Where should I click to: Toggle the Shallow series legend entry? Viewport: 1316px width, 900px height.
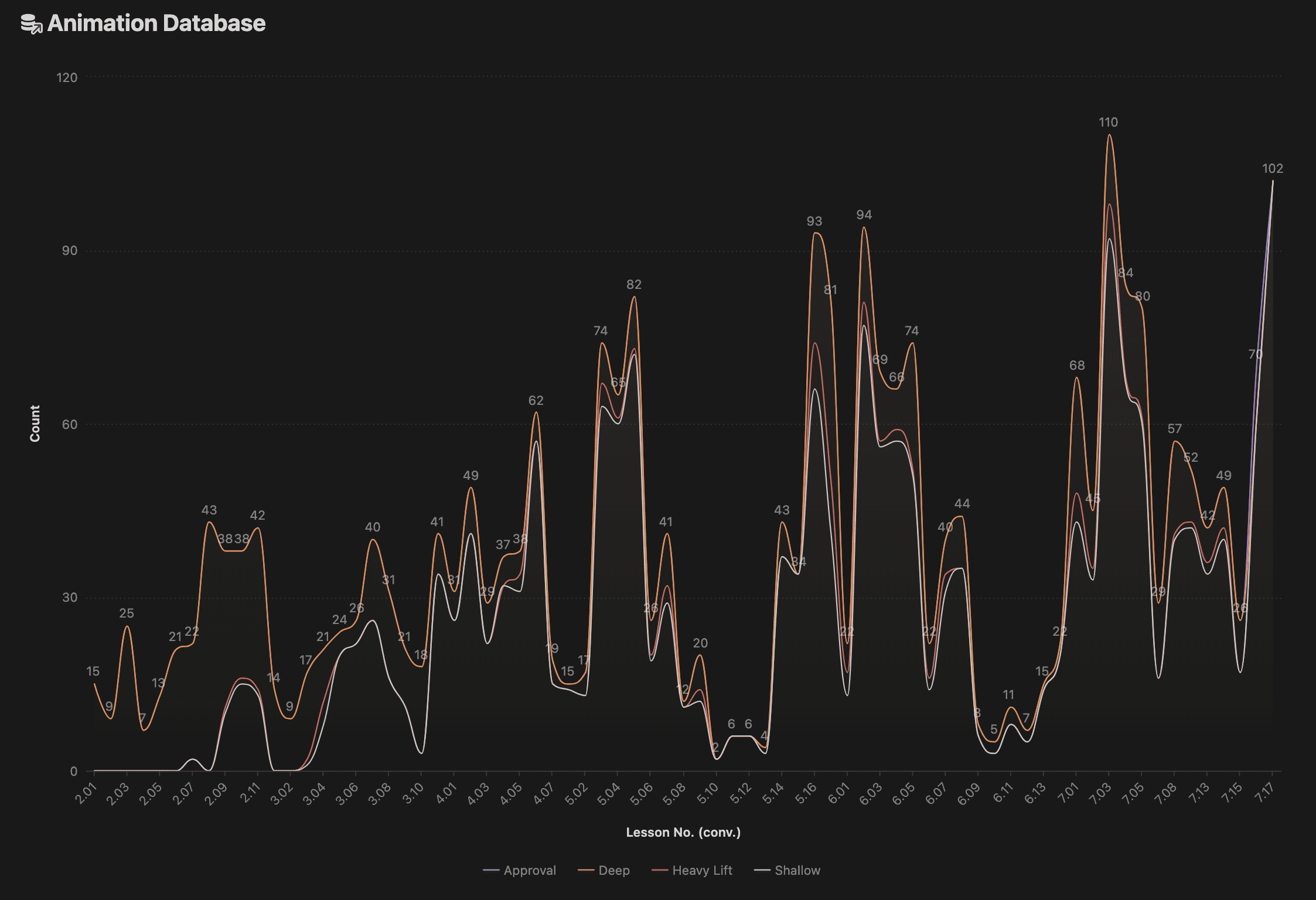point(797,871)
